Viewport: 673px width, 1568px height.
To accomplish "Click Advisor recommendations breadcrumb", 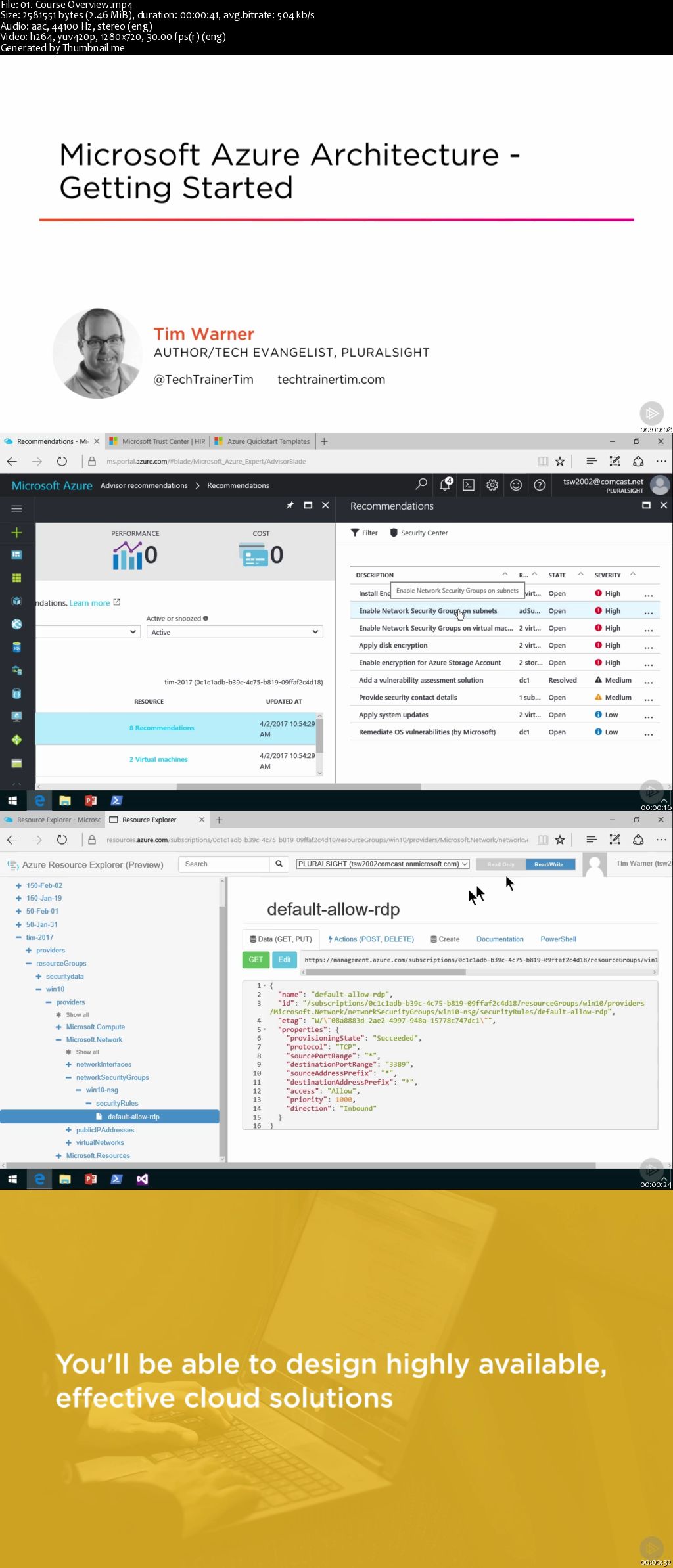I will 144,485.
